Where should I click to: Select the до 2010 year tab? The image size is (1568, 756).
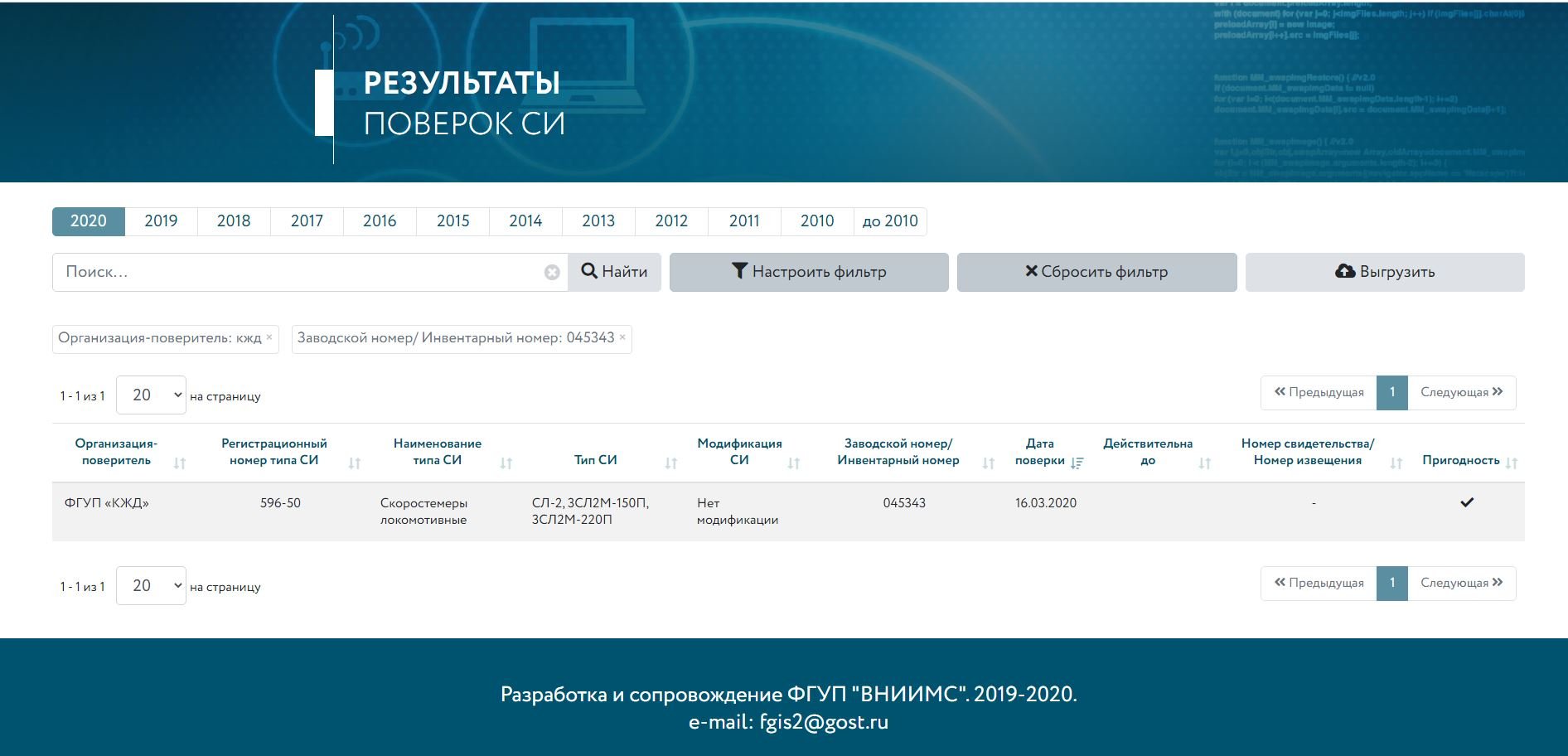tap(890, 221)
